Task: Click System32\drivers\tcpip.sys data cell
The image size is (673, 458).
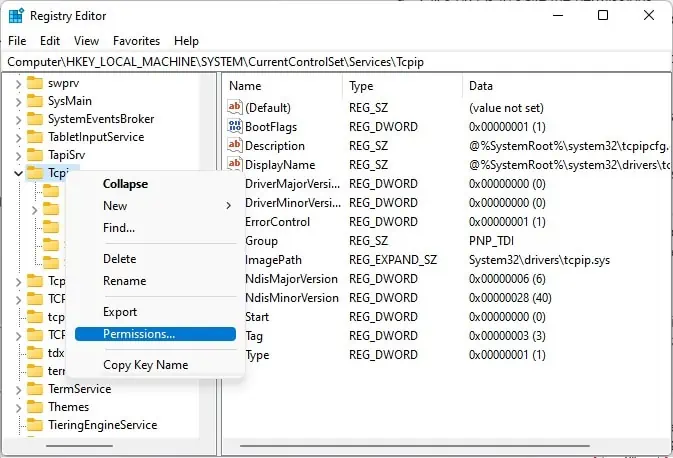Action: point(539,260)
